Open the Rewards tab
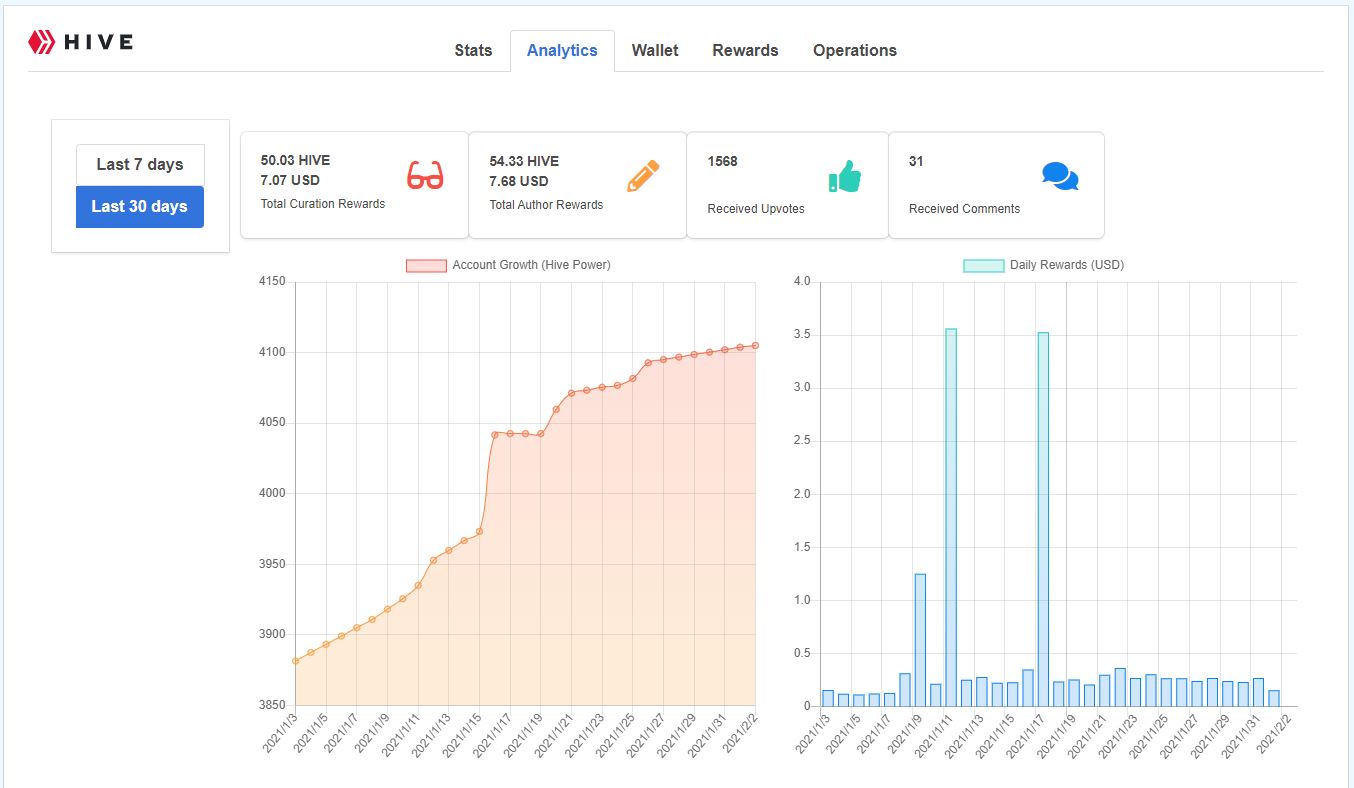This screenshot has height=788, width=1354. 745,50
